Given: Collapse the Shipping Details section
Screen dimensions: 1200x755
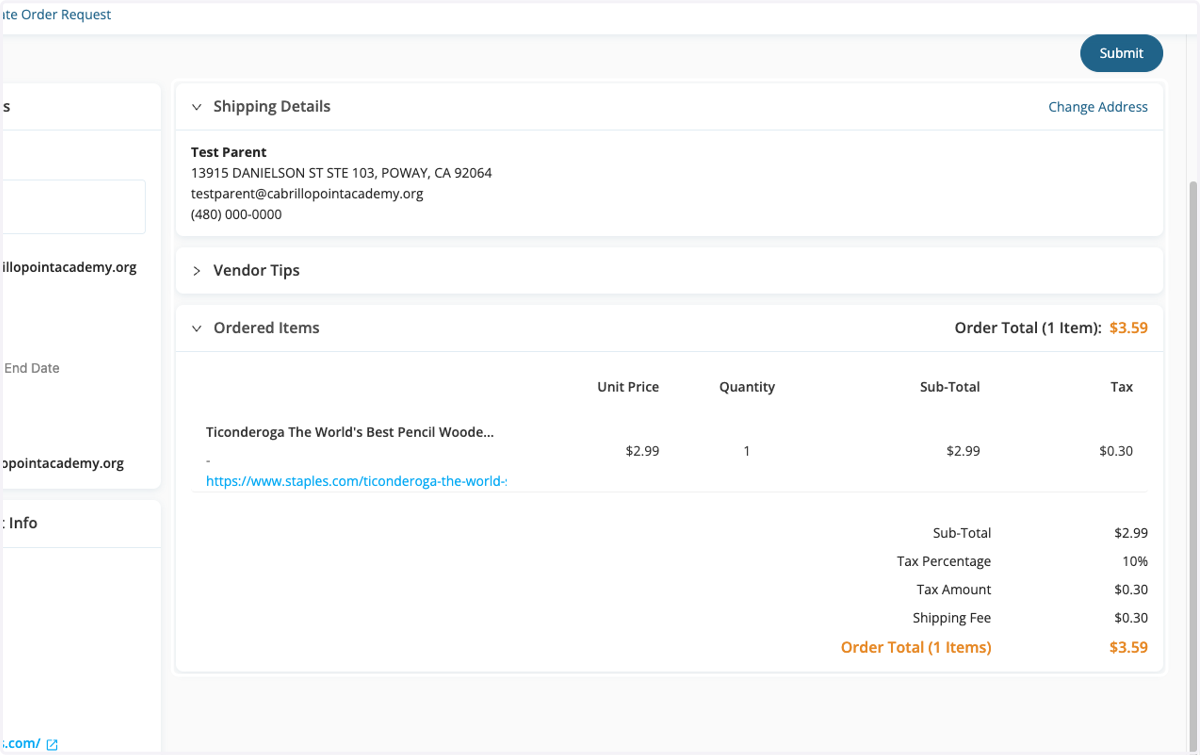Looking at the screenshot, I should point(196,107).
